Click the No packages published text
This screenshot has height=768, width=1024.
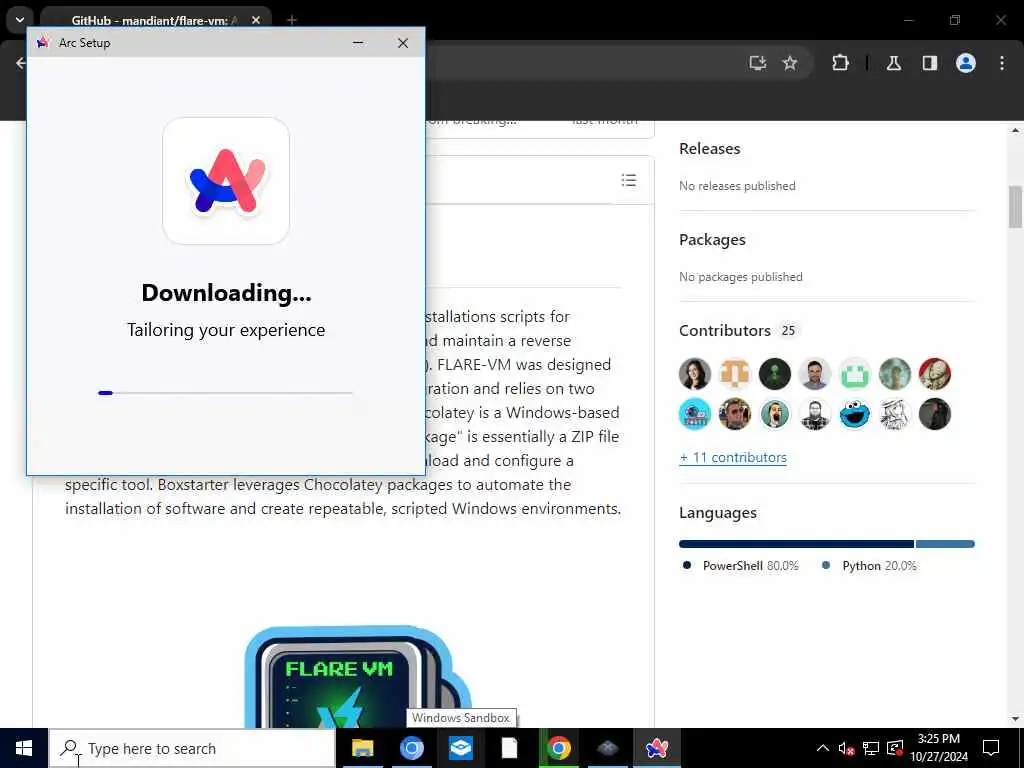[741, 277]
